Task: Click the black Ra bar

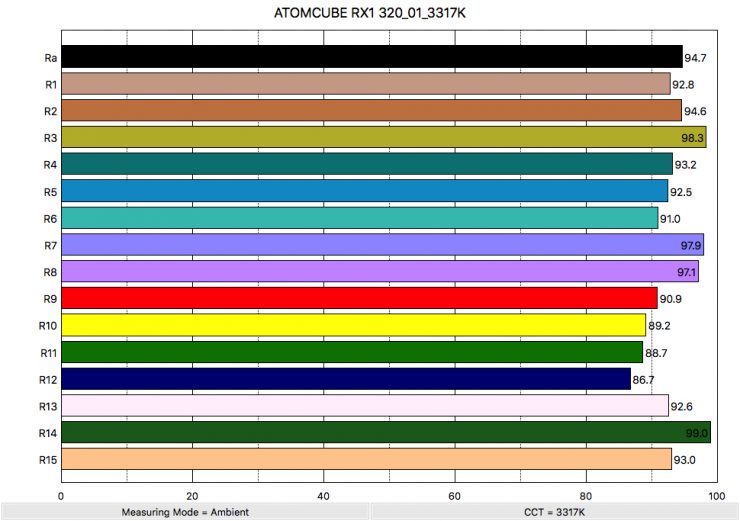Action: (x=371, y=57)
